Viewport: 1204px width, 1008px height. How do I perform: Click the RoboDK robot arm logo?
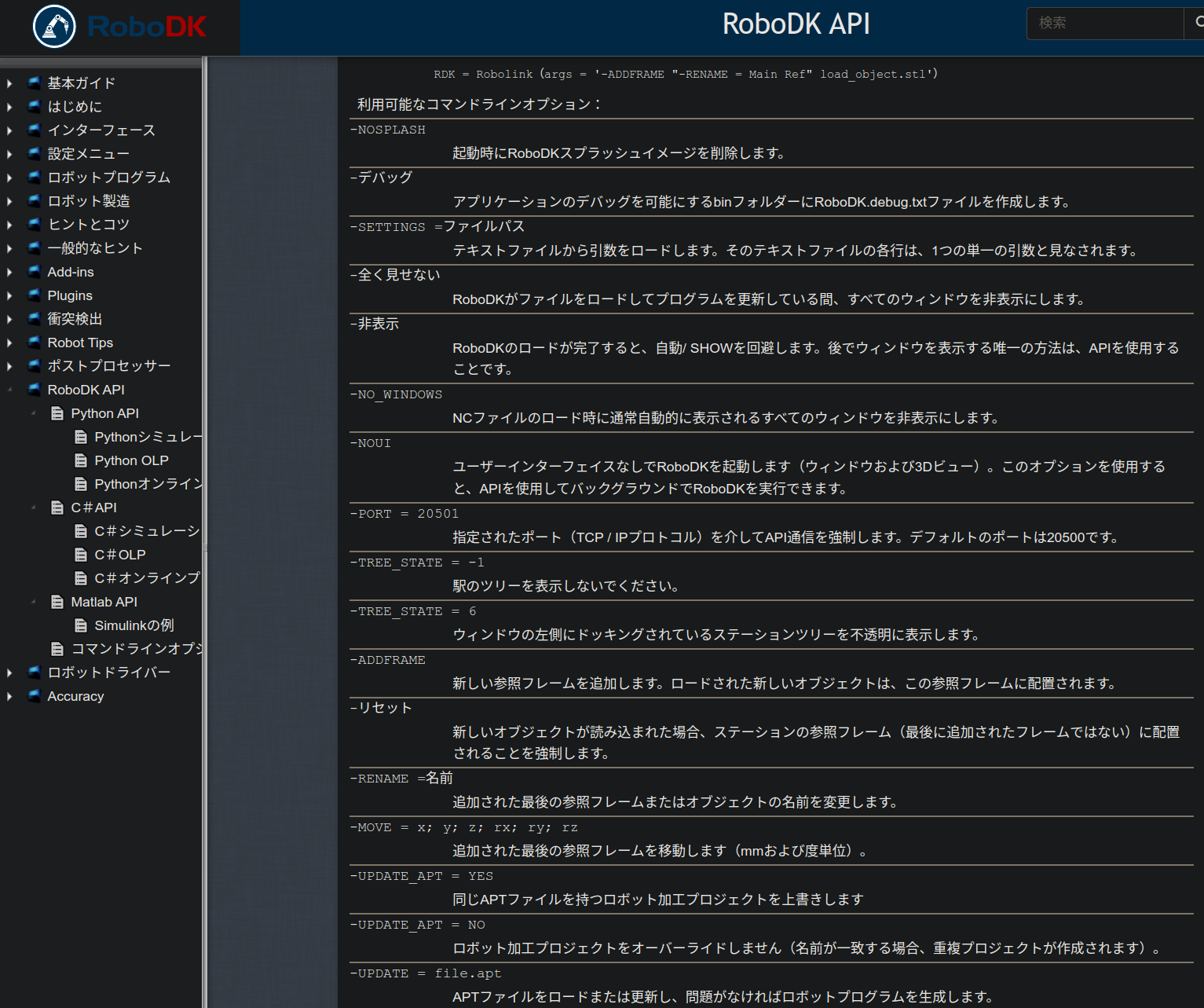54,27
